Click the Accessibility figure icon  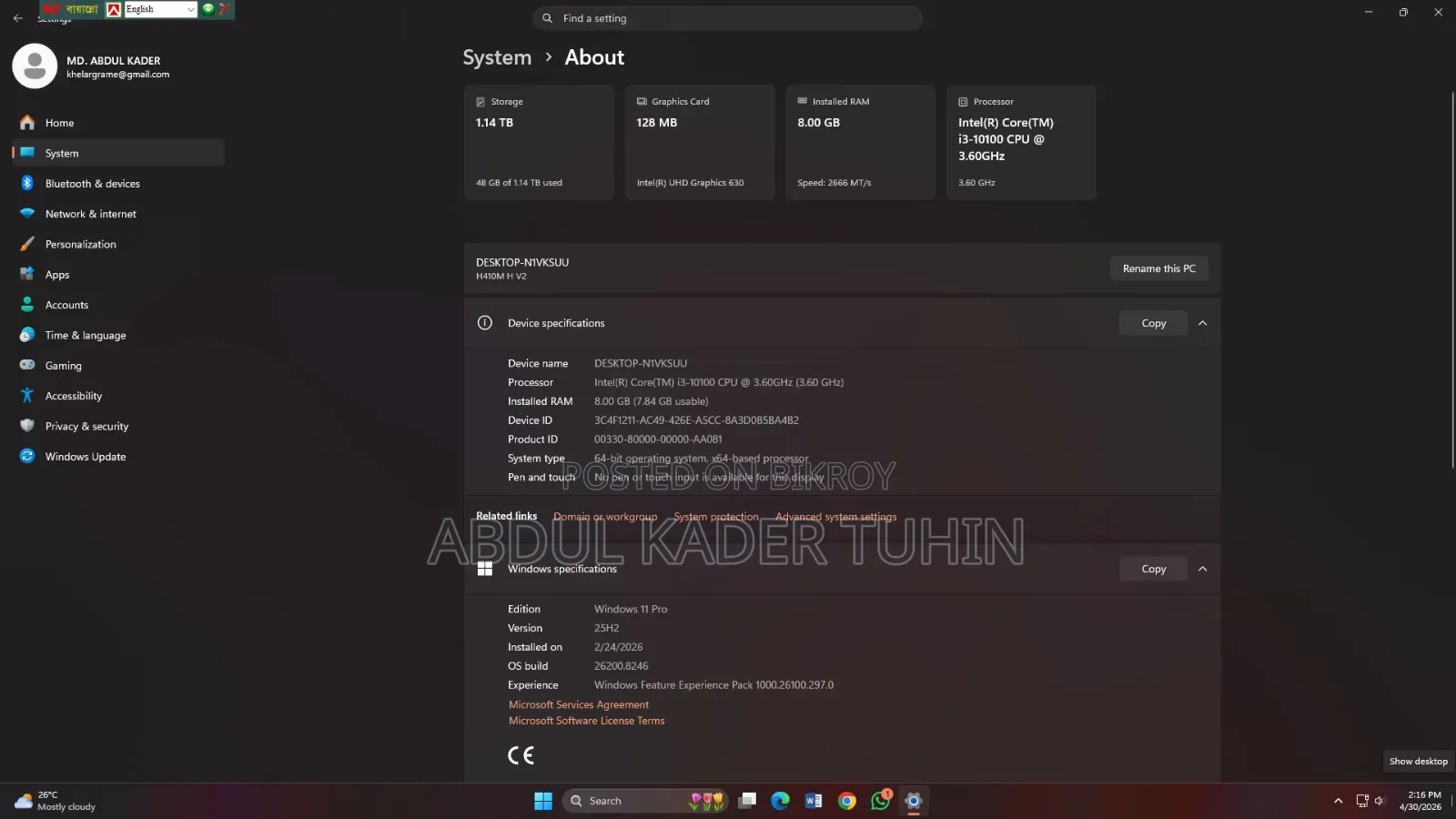pos(27,396)
